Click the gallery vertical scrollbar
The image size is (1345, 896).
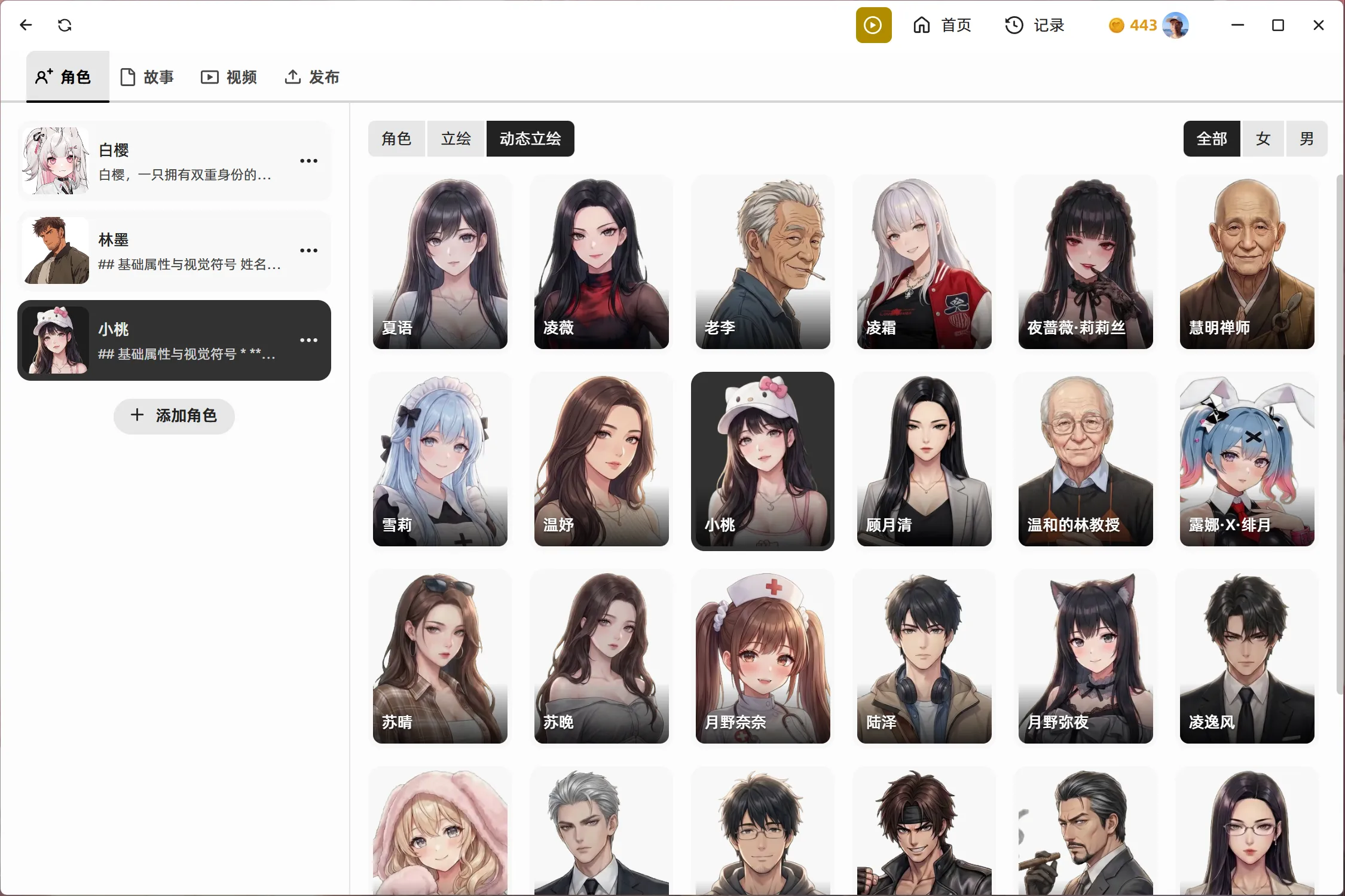[1339, 435]
